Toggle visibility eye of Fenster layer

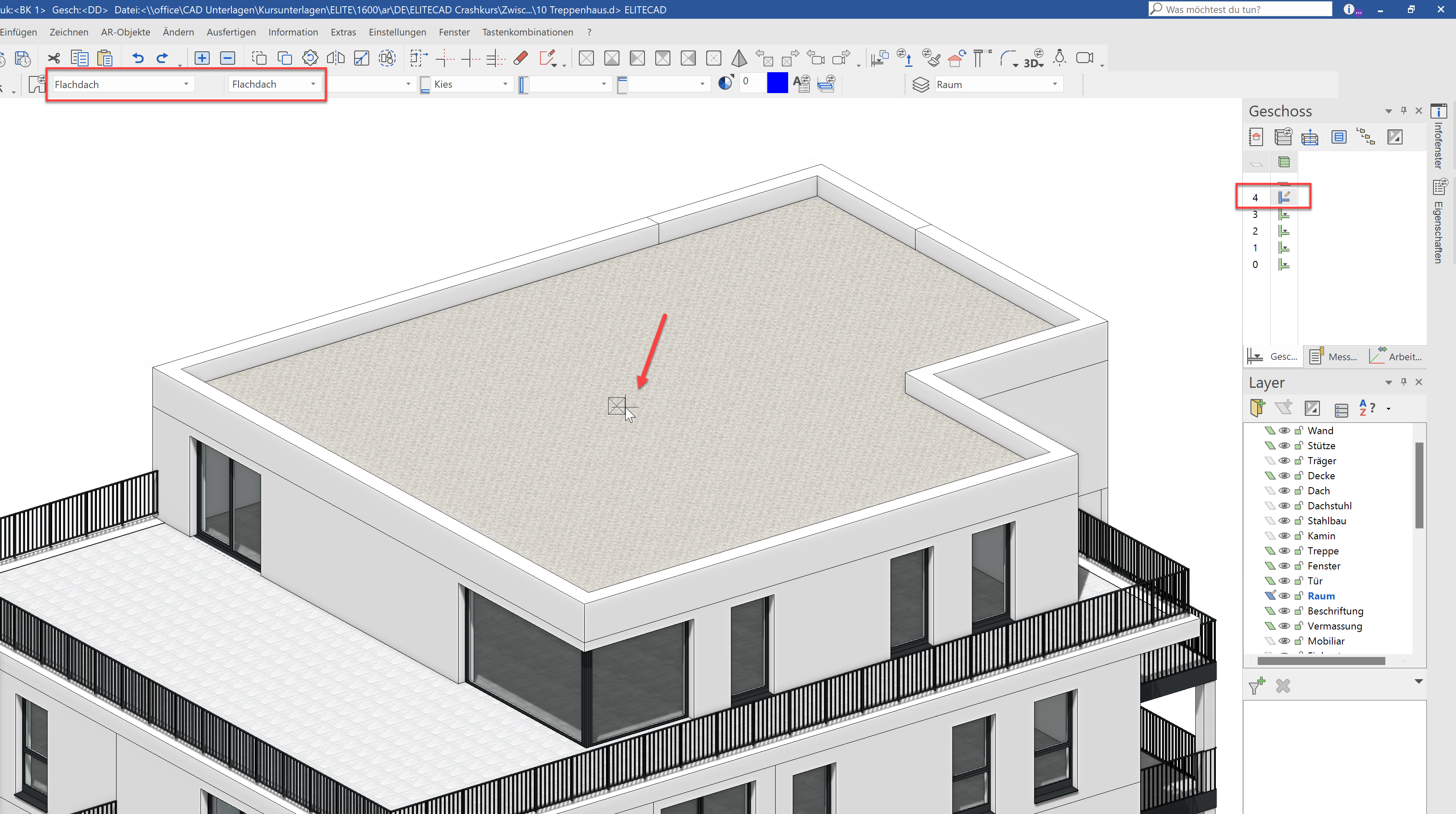1284,566
